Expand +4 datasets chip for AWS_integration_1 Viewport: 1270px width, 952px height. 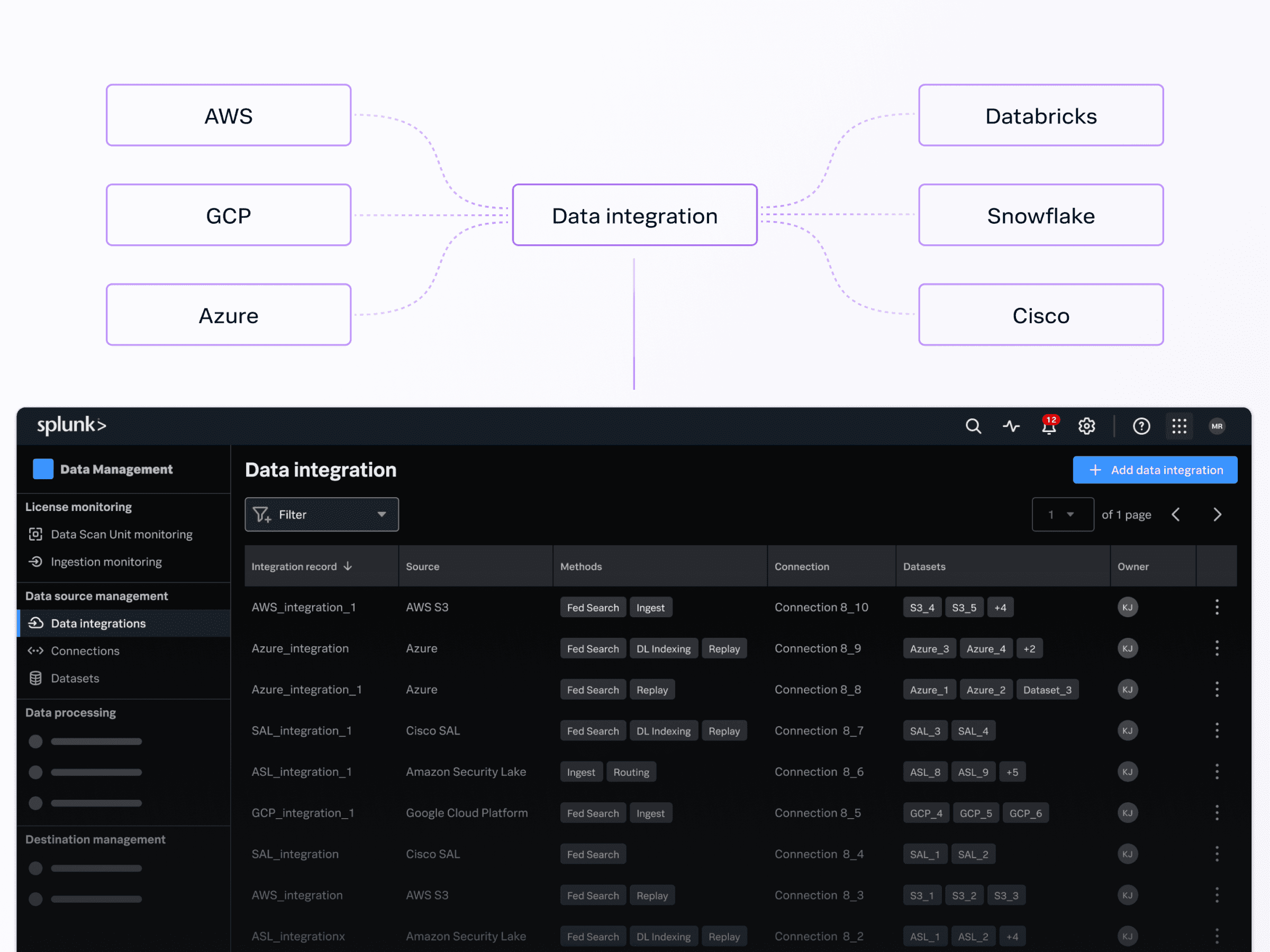tap(1000, 608)
